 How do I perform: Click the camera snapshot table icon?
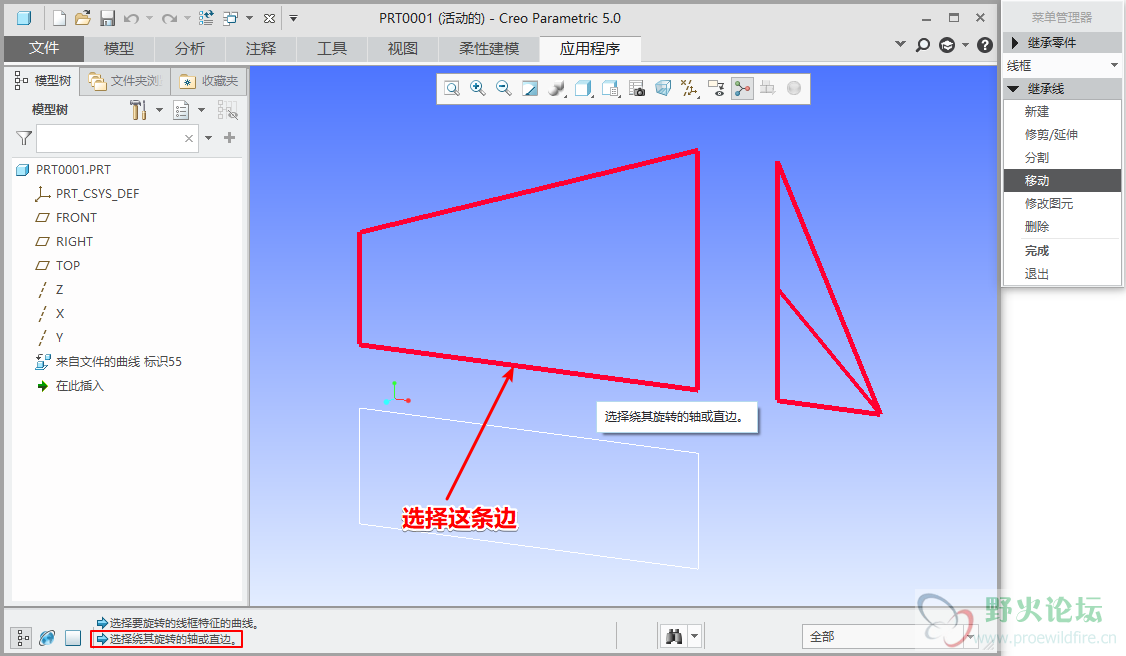(636, 88)
